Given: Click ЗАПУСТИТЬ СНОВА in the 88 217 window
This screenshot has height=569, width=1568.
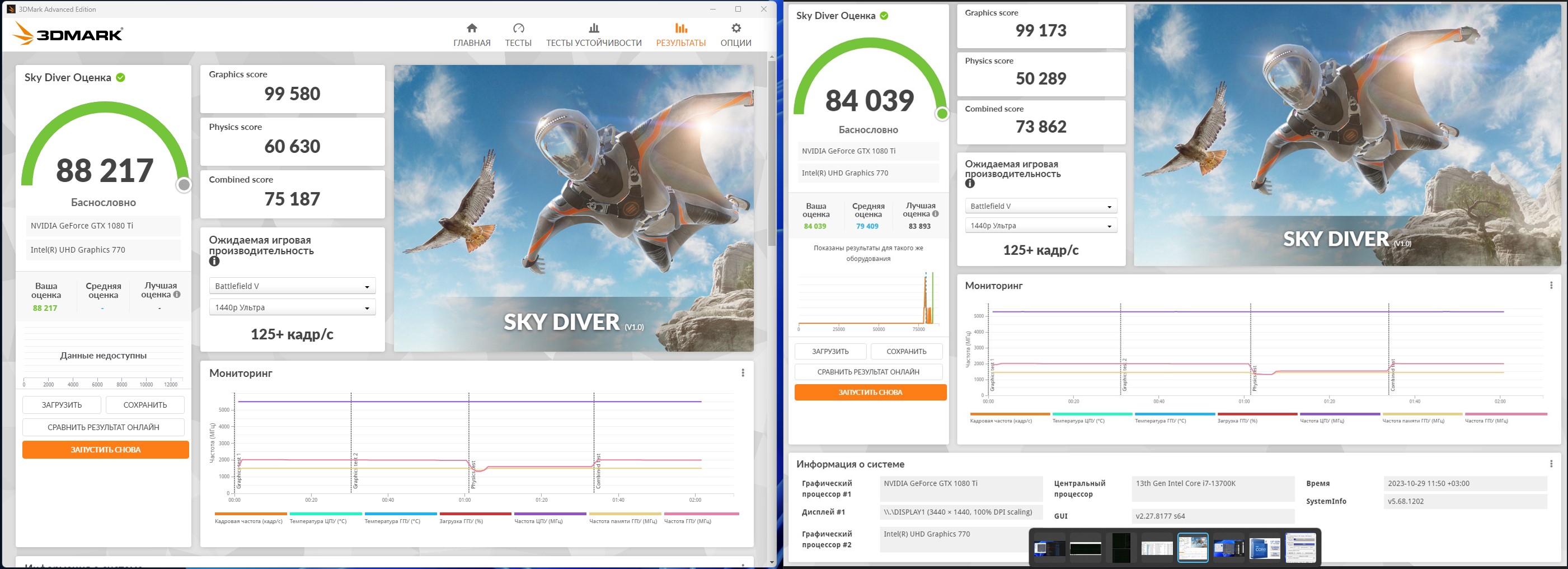Looking at the screenshot, I should tap(105, 450).
